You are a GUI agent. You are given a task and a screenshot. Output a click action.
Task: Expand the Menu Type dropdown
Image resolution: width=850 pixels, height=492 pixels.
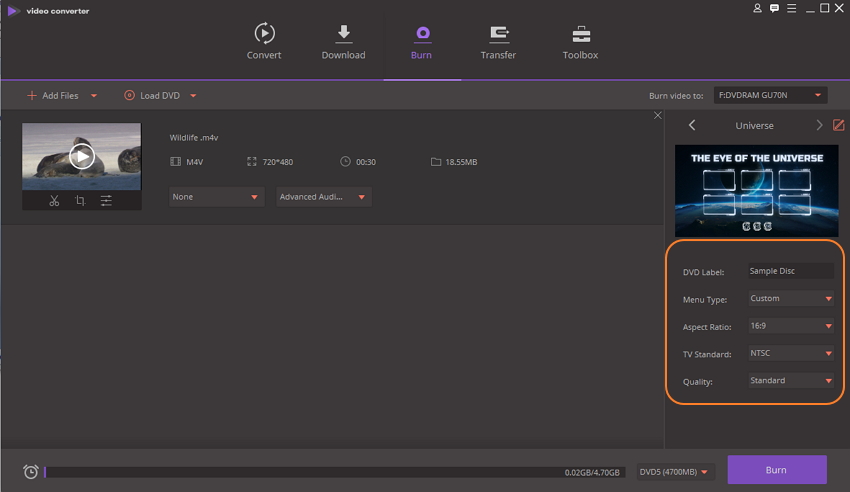pos(790,298)
